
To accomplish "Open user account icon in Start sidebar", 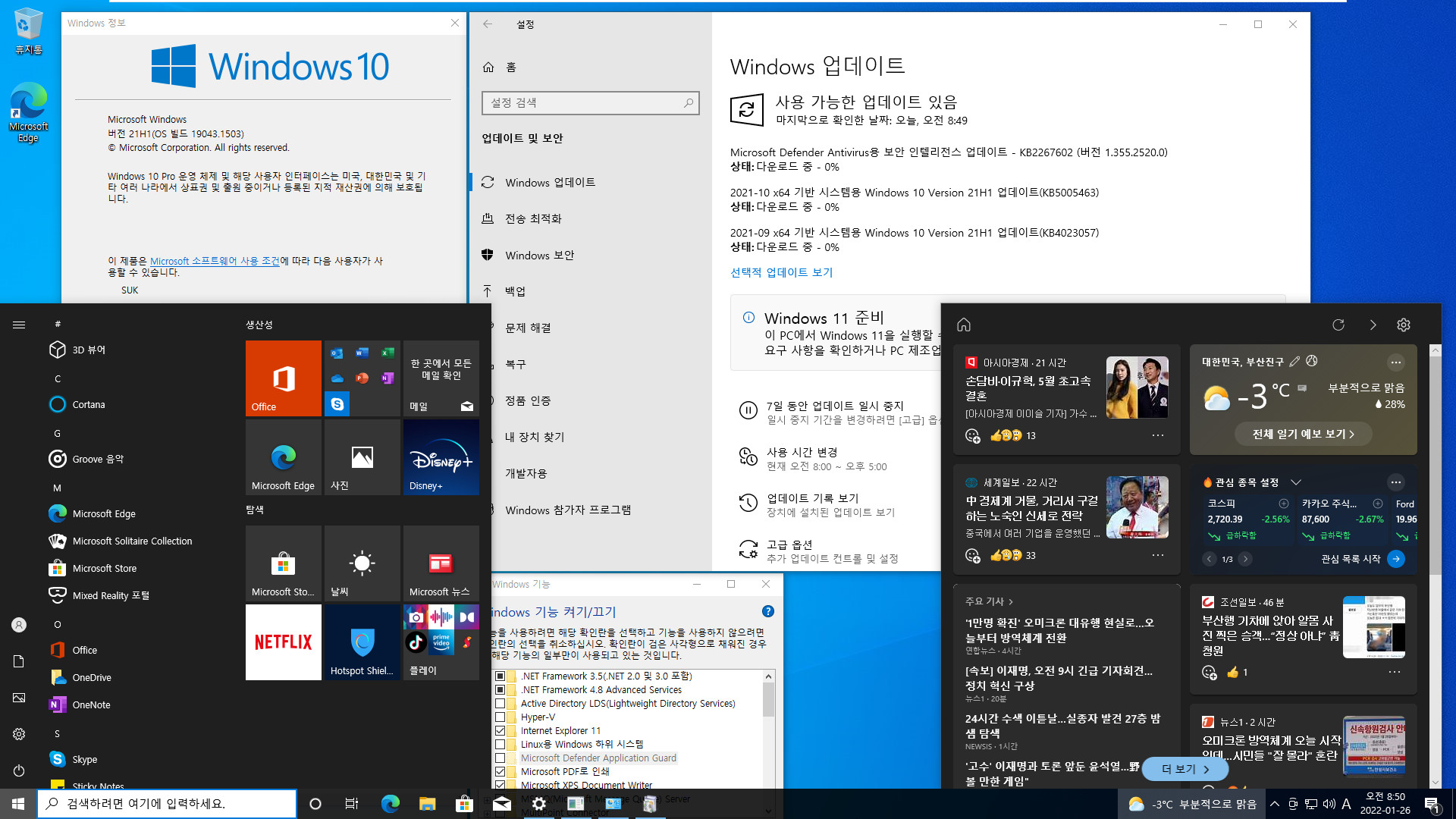I will [19, 625].
